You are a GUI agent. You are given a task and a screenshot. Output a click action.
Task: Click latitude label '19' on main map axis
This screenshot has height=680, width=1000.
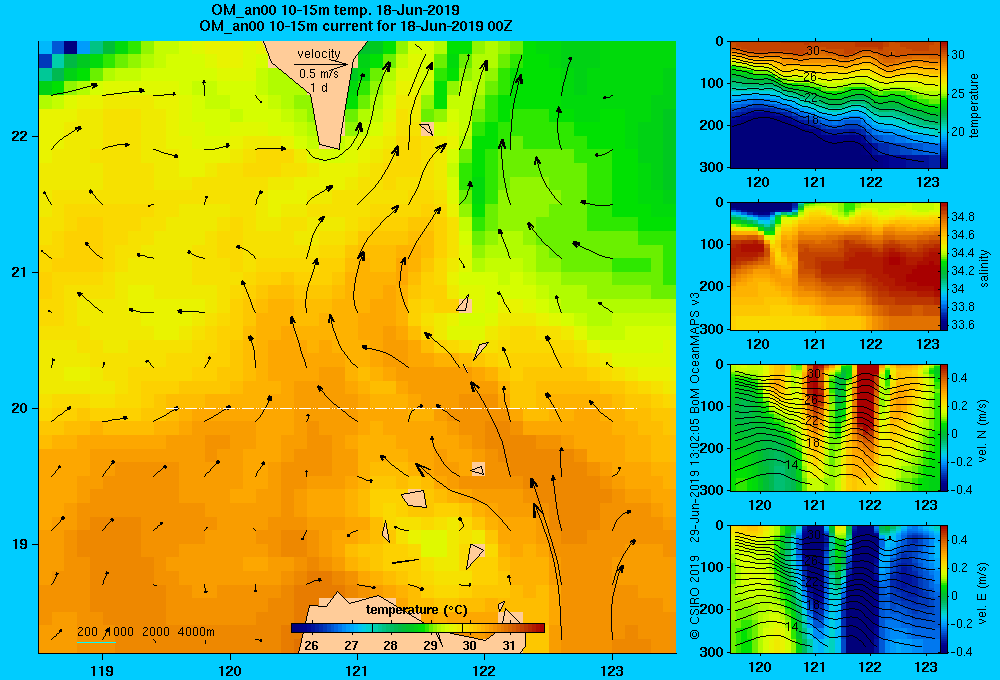click(x=19, y=544)
